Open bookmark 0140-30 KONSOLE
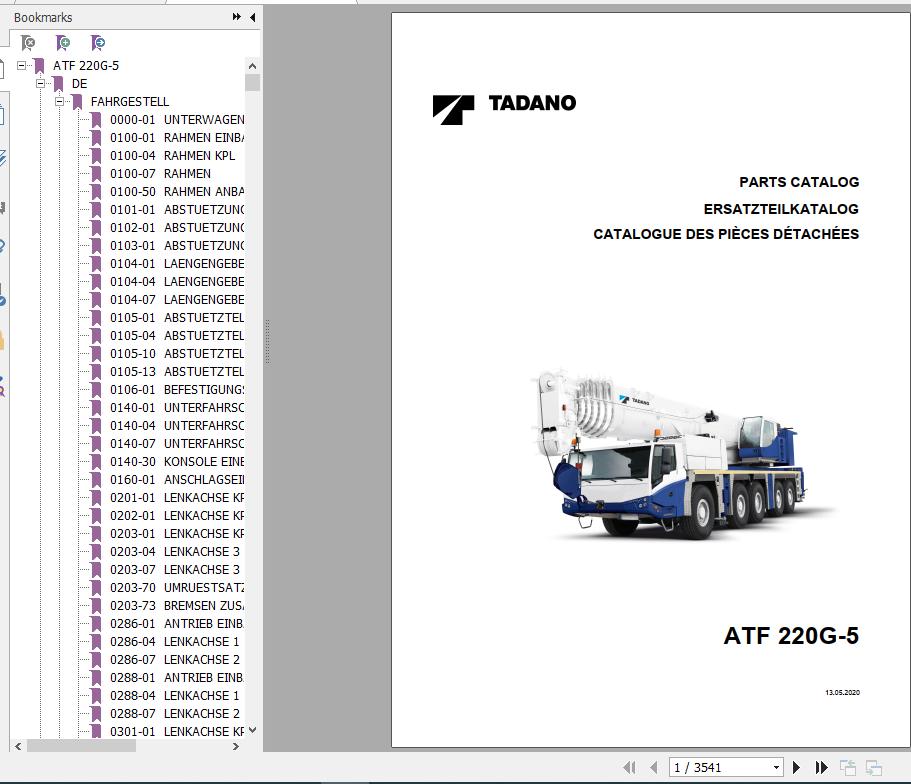Screen dimensions: 911x784 point(177,462)
